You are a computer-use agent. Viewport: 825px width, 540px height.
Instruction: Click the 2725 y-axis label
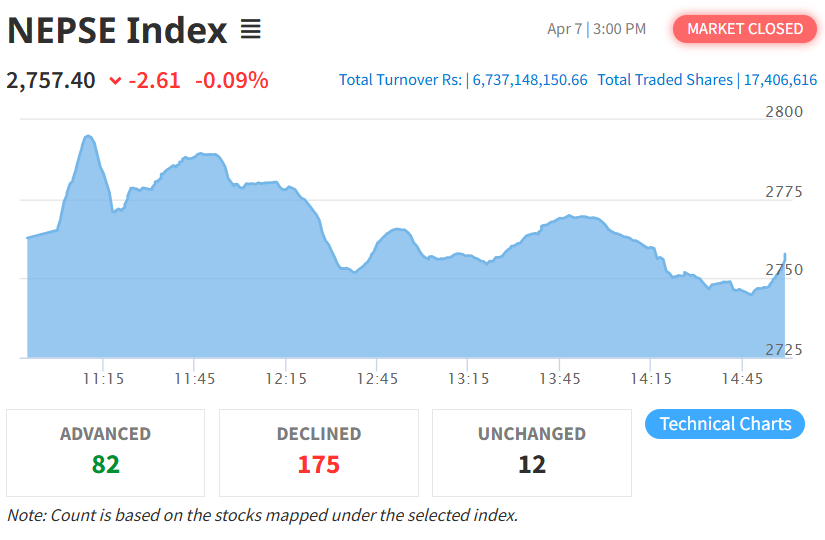tap(783, 349)
